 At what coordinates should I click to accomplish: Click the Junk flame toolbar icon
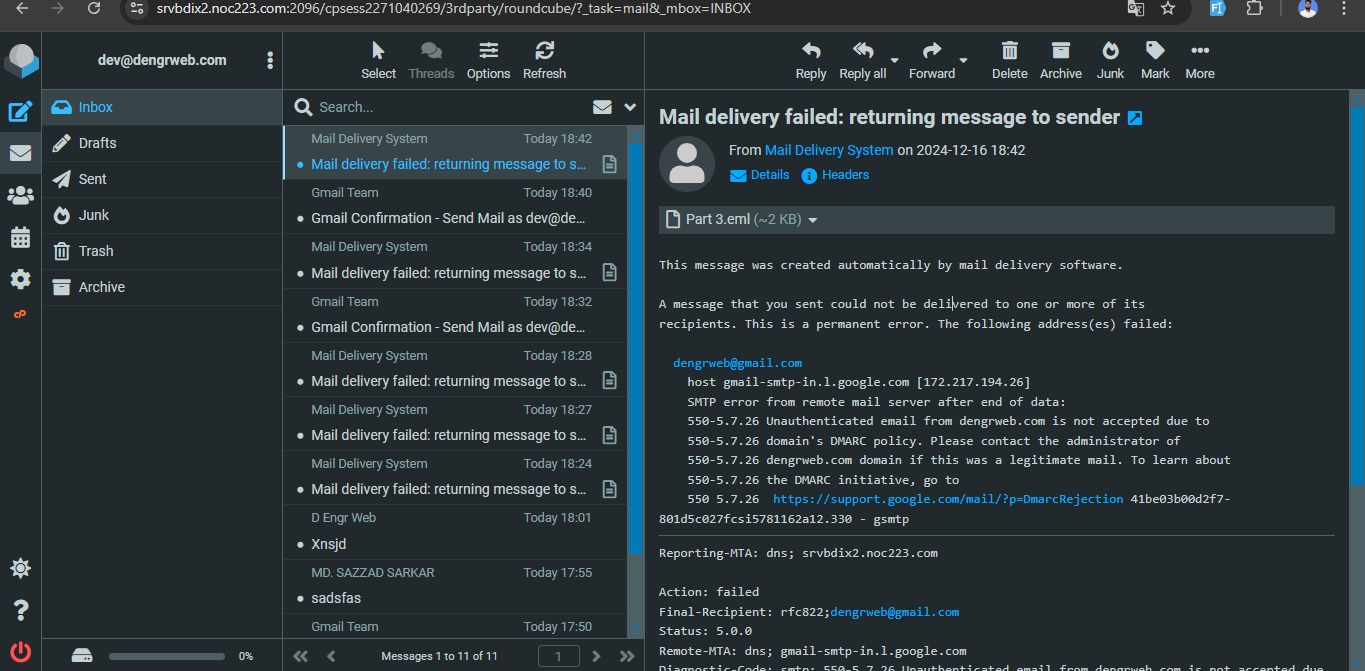(x=1110, y=60)
